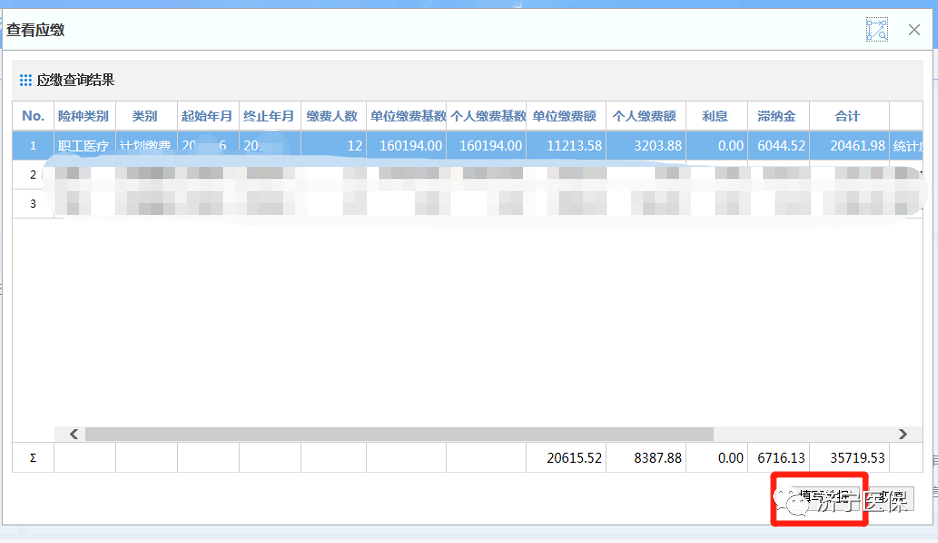Select row number 1 in the No. column
Image resolution: width=938 pixels, height=543 pixels.
34,145
